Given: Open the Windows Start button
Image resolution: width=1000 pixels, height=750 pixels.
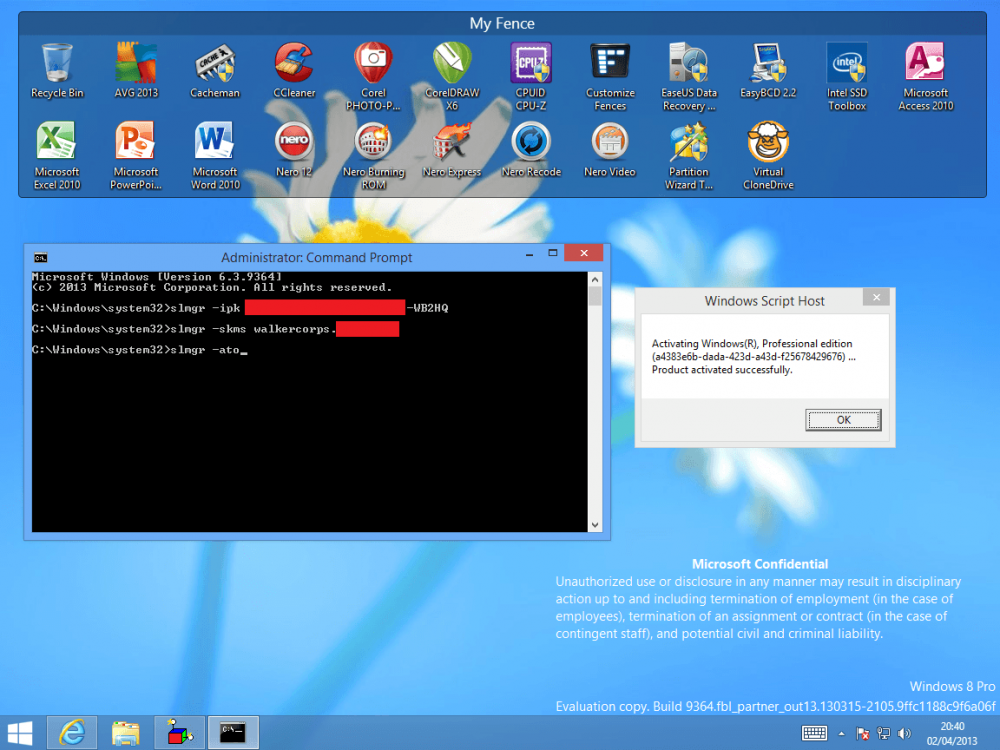Looking at the screenshot, I should (x=20, y=733).
